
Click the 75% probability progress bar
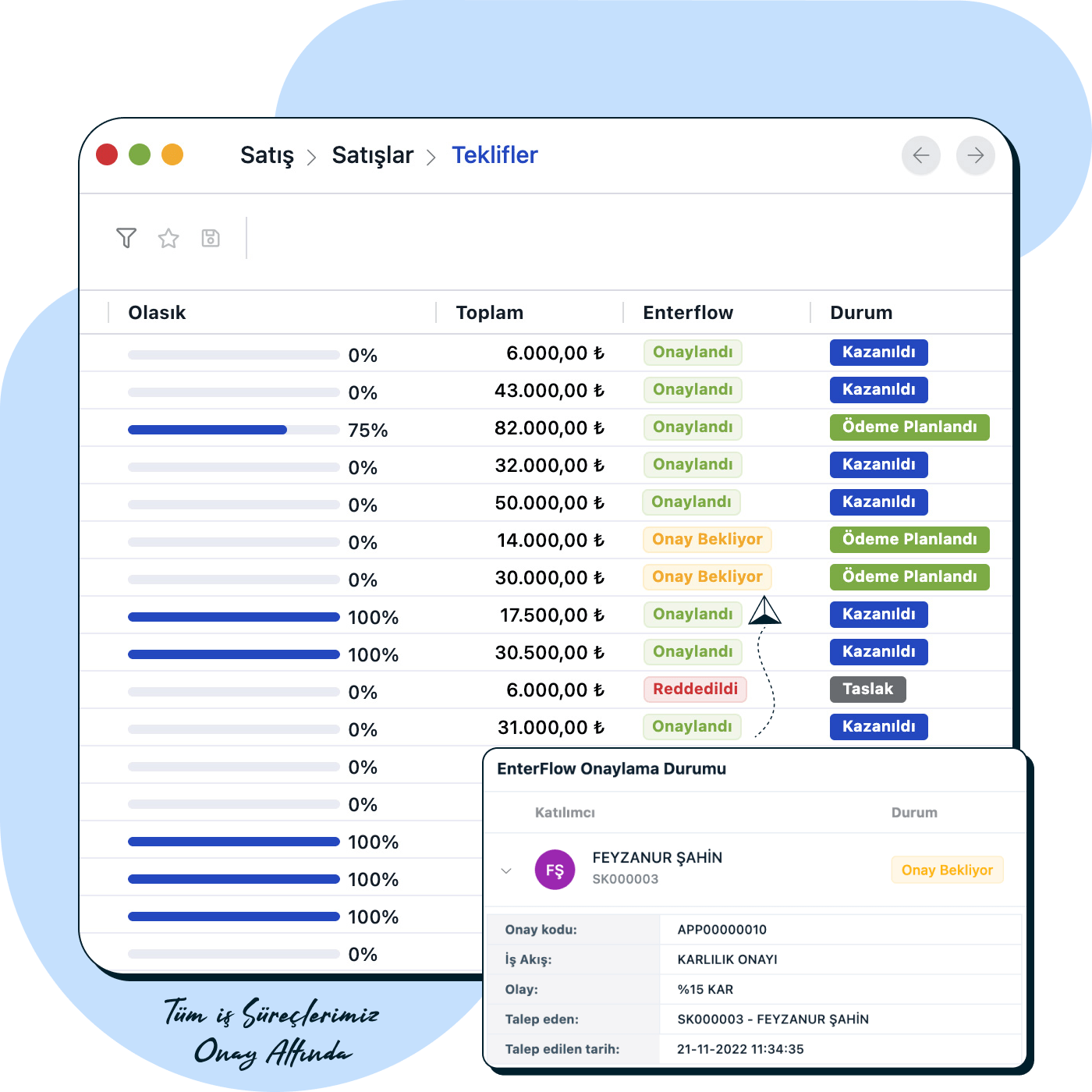tap(234, 430)
